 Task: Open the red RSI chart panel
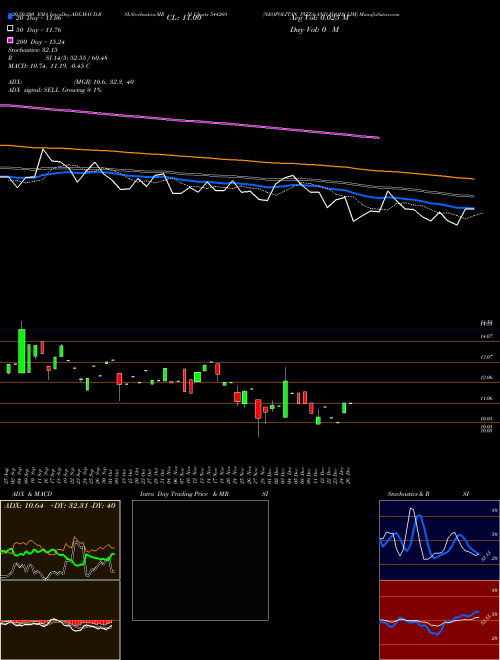(x=439, y=620)
